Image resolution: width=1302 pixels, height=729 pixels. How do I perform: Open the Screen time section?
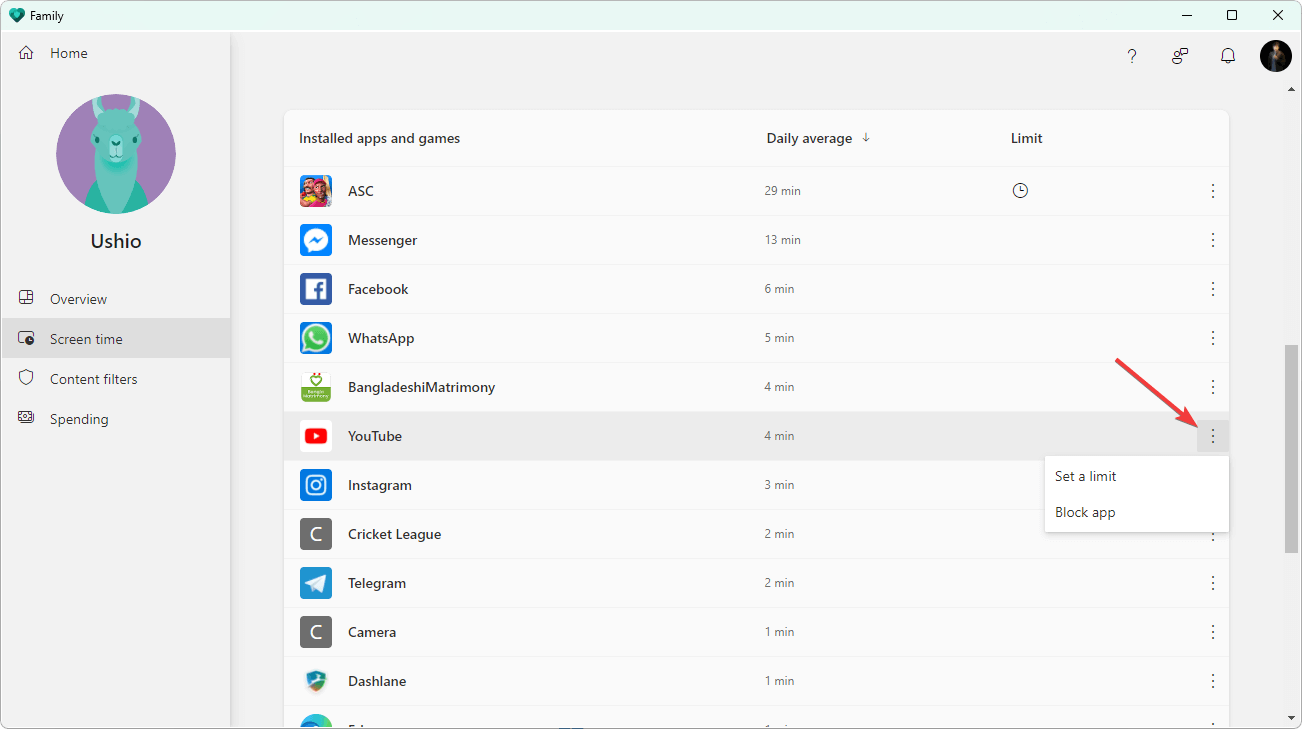tap(116, 339)
